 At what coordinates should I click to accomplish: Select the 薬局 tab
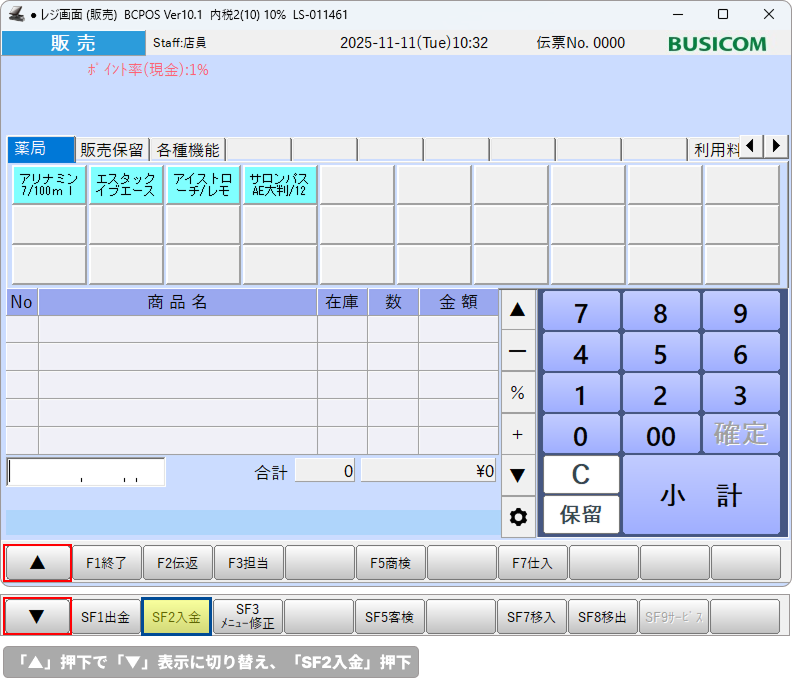tap(41, 150)
